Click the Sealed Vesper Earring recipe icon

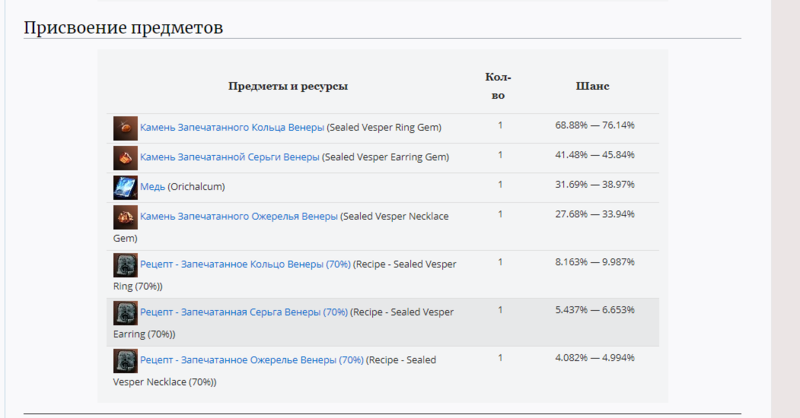point(125,313)
